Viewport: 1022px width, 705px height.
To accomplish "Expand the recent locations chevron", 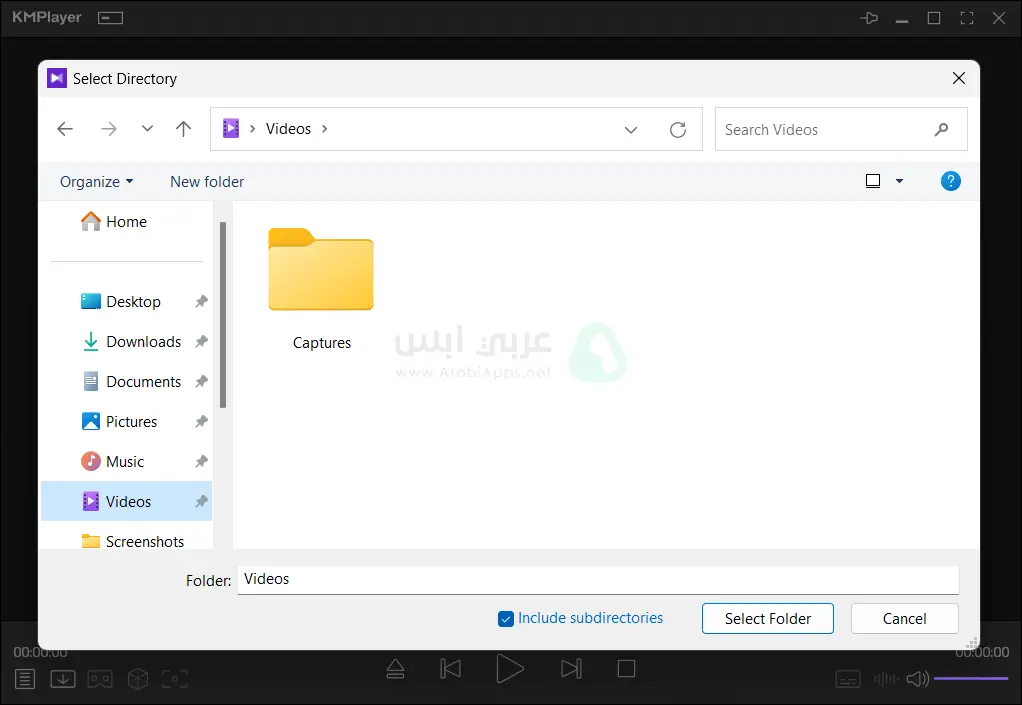I will [x=146, y=129].
